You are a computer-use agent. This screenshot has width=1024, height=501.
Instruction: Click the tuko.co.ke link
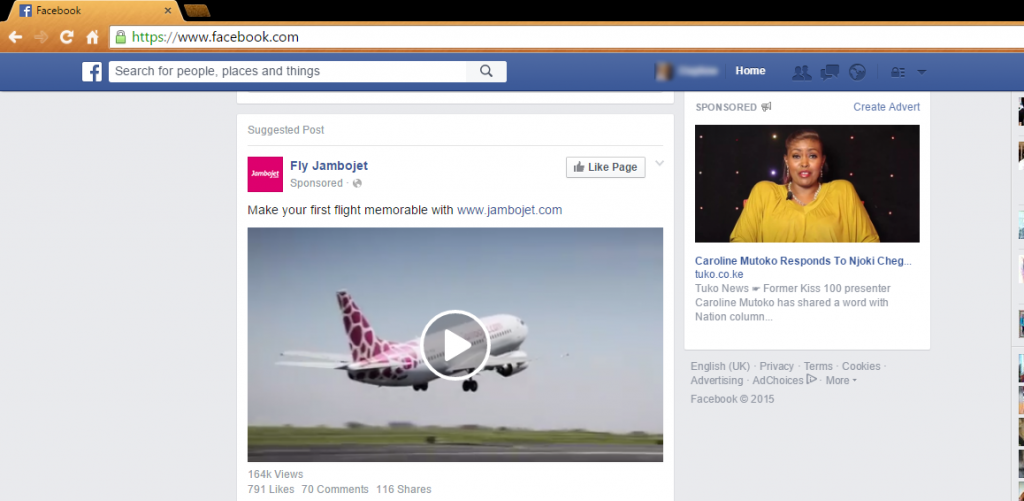click(x=719, y=274)
